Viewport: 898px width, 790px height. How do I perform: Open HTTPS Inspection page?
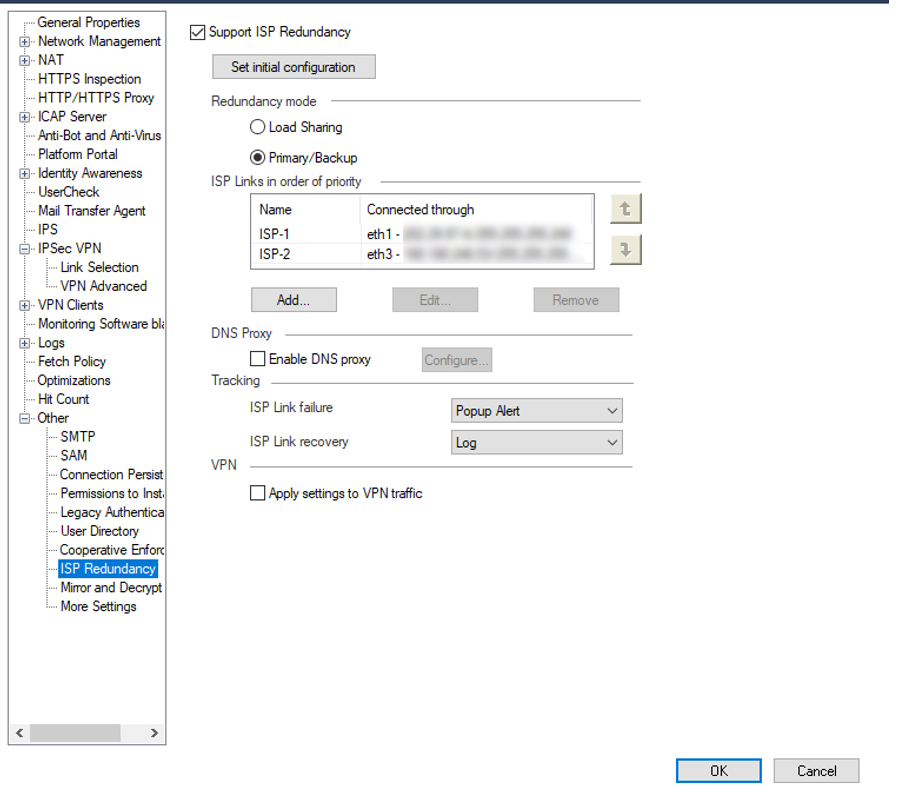click(89, 79)
